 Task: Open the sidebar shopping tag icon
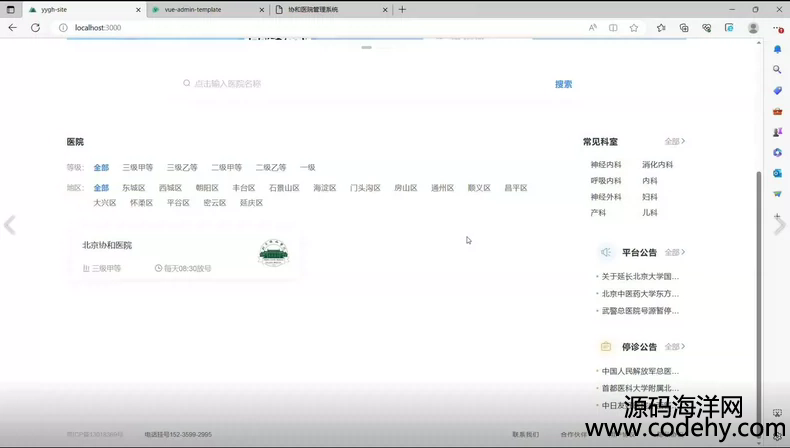pos(777,90)
